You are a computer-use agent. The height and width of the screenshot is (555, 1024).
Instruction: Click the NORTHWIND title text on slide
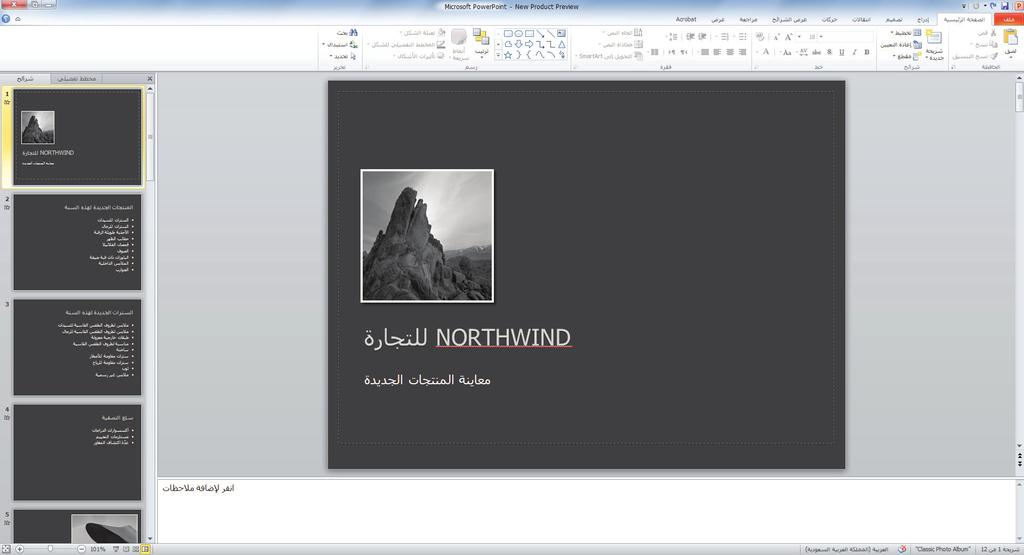click(x=503, y=338)
